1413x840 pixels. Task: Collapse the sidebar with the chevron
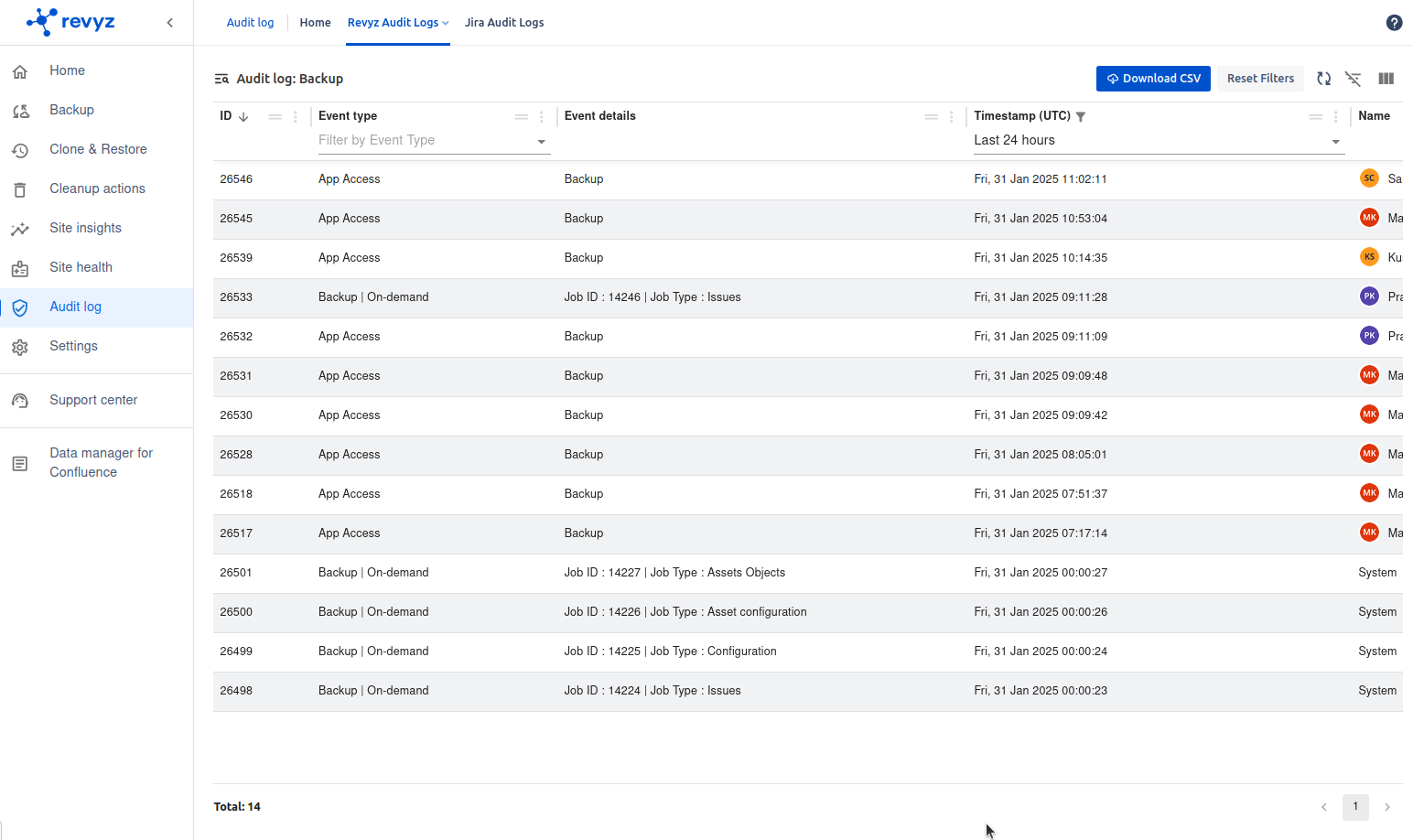170,23
